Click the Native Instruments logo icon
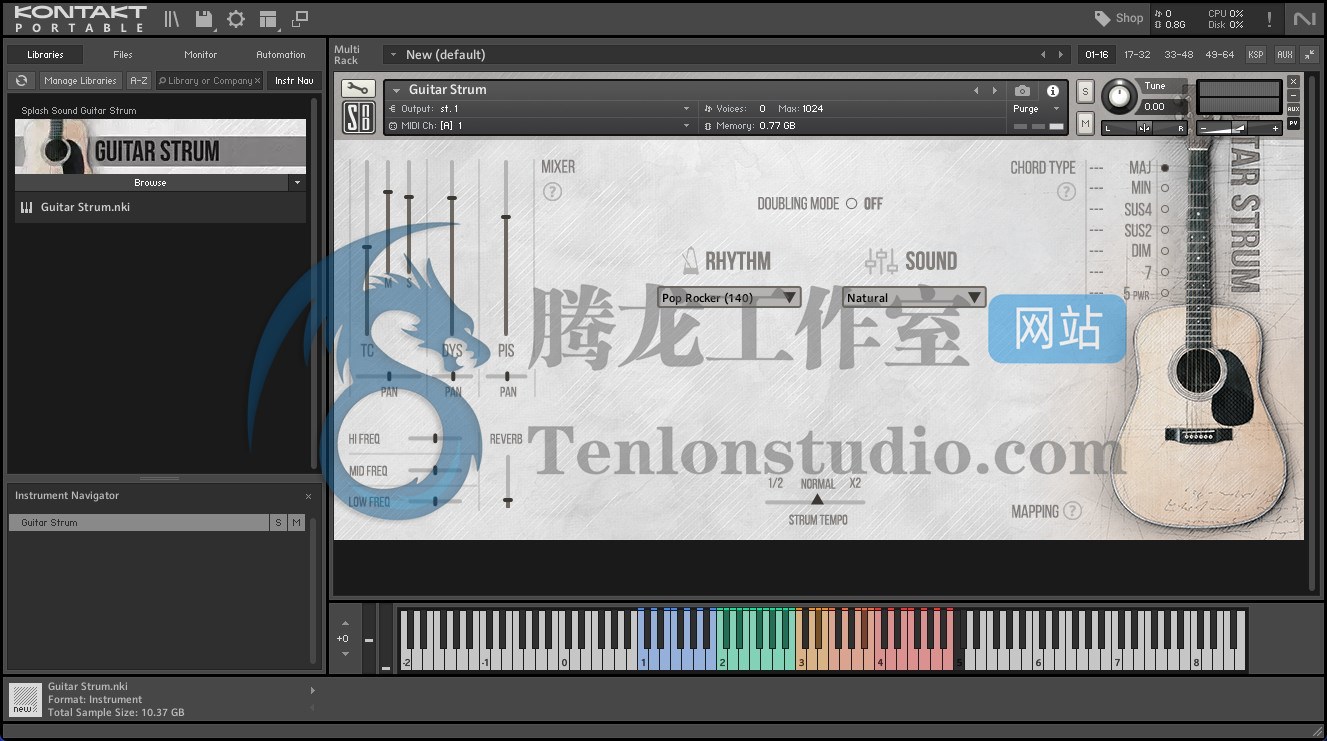The width and height of the screenshot is (1327, 741). tap(1303, 19)
